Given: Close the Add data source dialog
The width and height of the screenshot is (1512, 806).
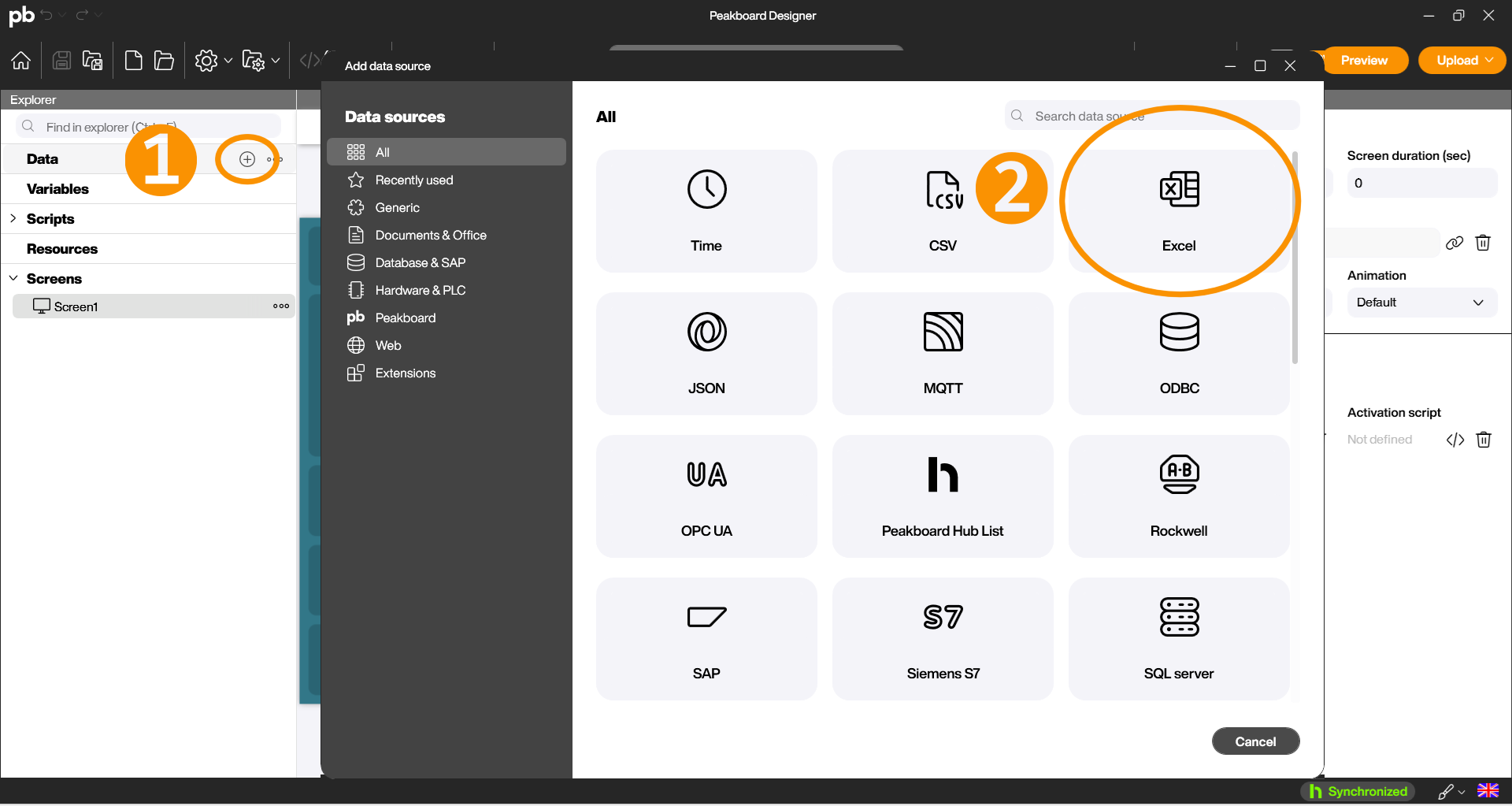Looking at the screenshot, I should [x=1290, y=66].
